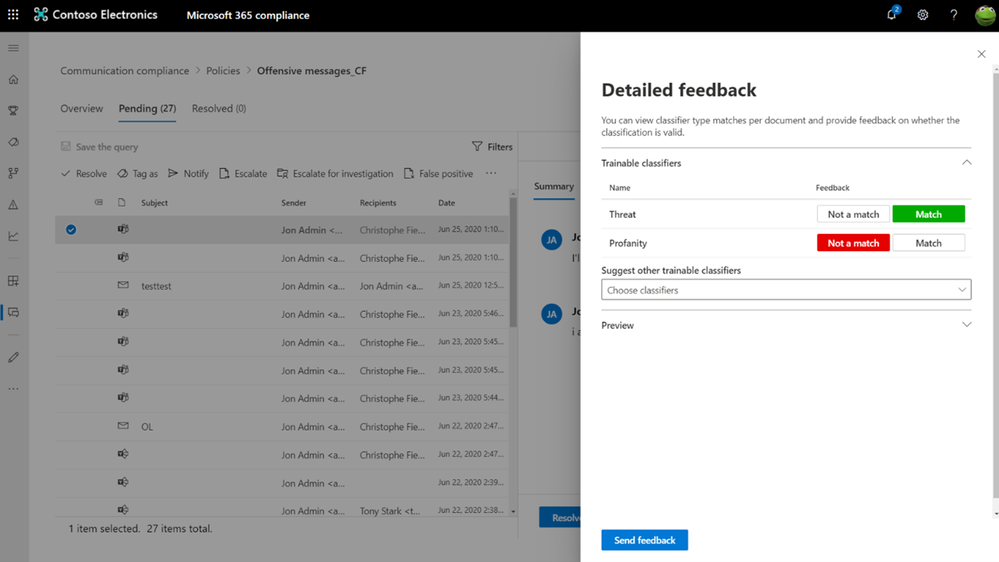
Task: Open notifications bell icon
Action: (x=892, y=14)
